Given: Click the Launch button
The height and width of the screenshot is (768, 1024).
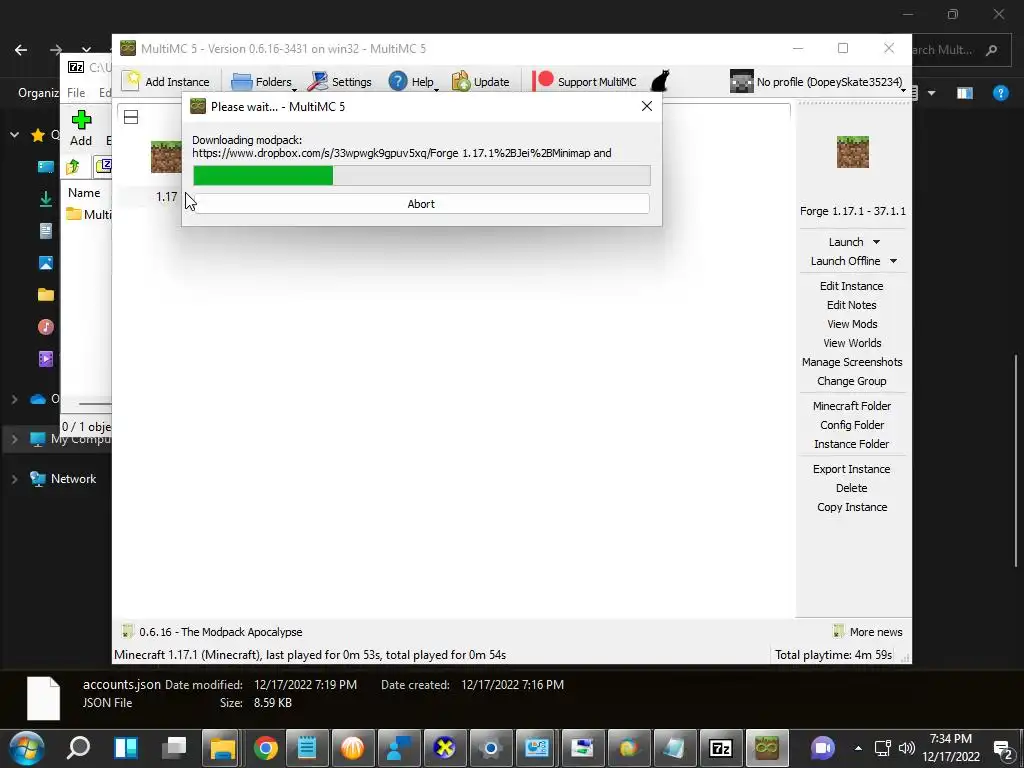Looking at the screenshot, I should coord(846,242).
